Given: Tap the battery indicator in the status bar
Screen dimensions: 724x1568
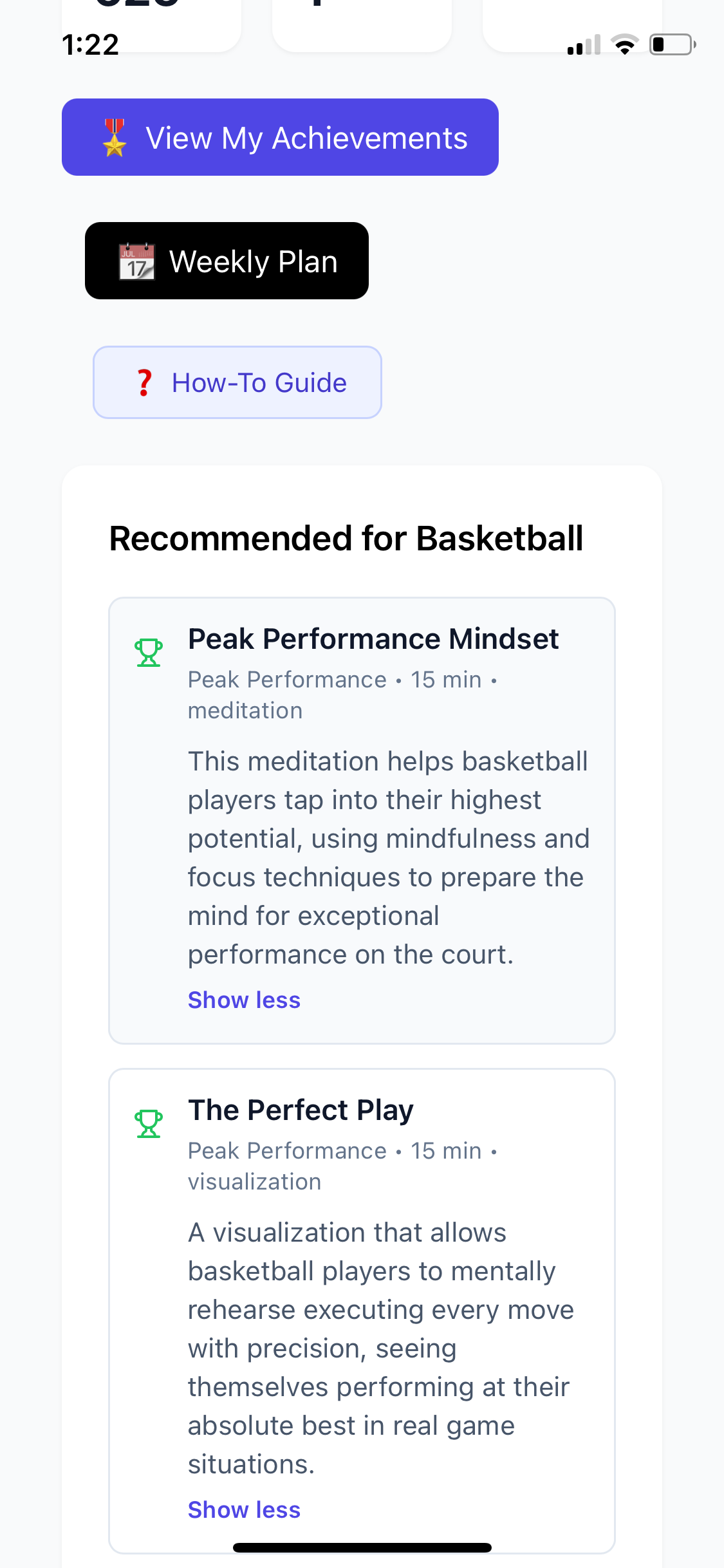Looking at the screenshot, I should click(x=671, y=44).
